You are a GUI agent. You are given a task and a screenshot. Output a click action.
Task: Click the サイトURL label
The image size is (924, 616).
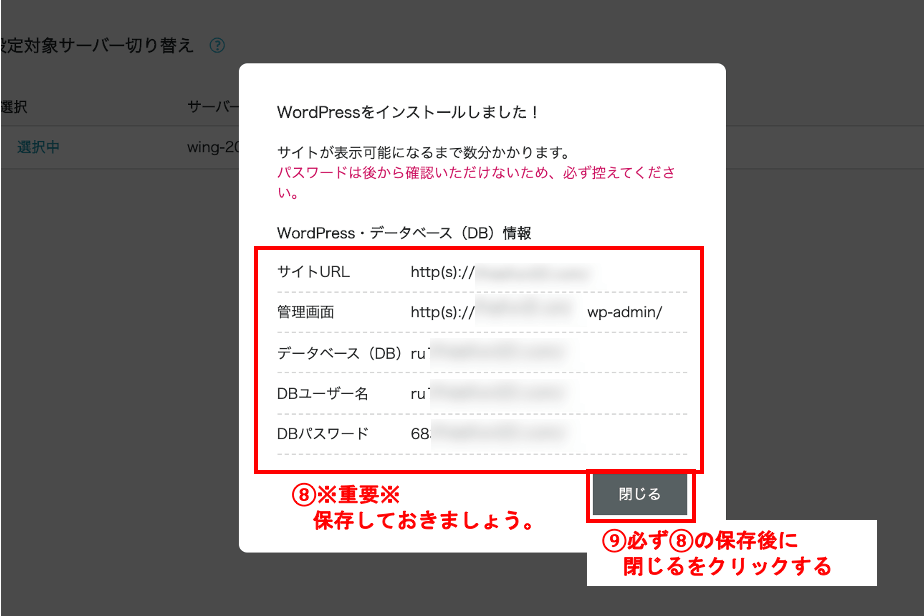pos(313,272)
